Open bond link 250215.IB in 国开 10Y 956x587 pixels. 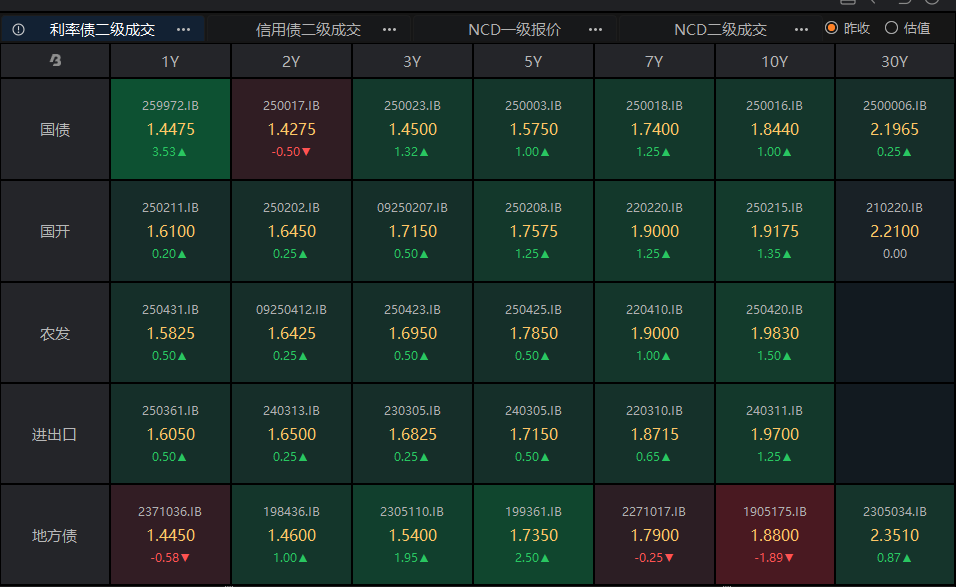point(774,208)
